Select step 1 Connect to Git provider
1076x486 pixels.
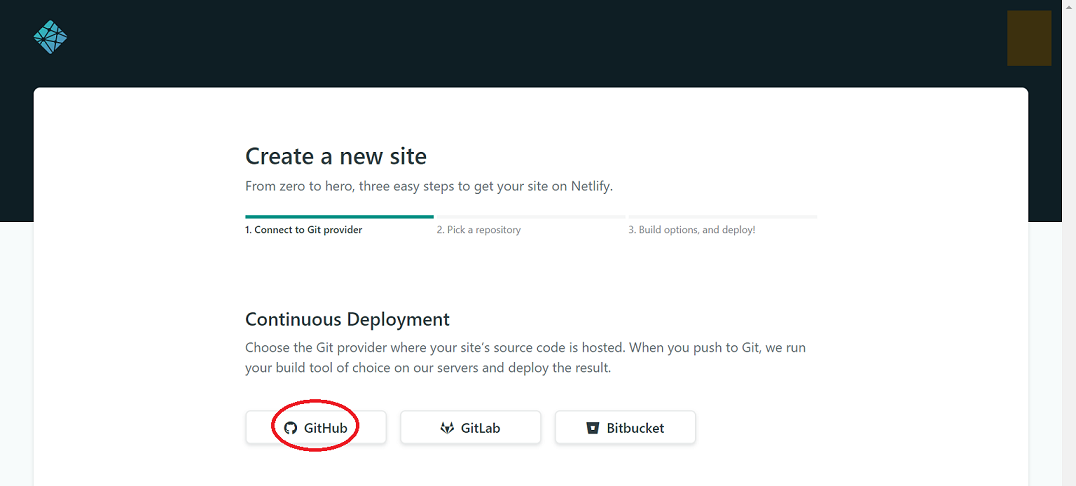[303, 230]
